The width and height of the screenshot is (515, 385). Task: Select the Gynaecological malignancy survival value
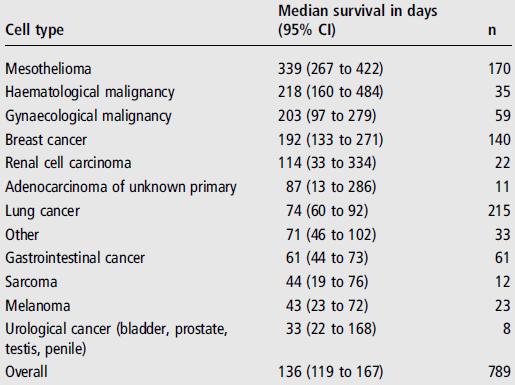327,116
